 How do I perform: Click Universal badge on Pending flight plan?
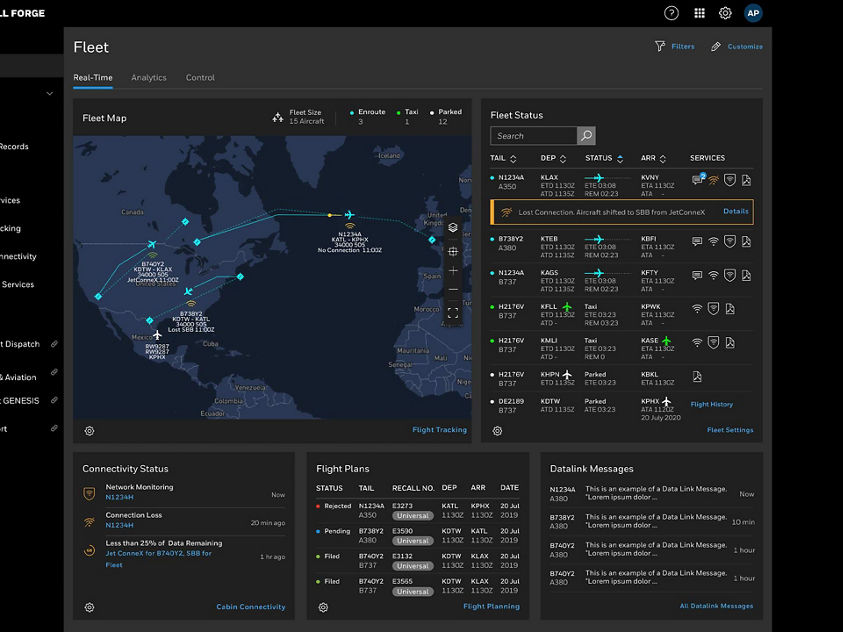point(412,541)
